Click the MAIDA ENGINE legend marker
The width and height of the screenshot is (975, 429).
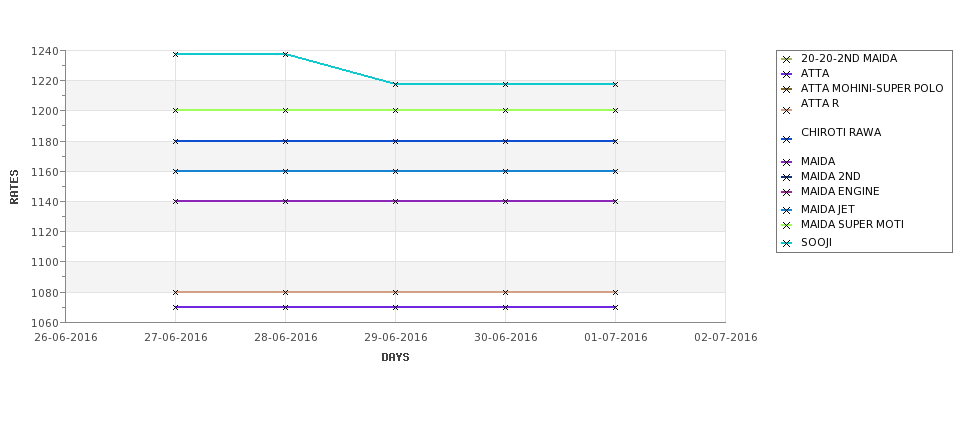[x=787, y=193]
